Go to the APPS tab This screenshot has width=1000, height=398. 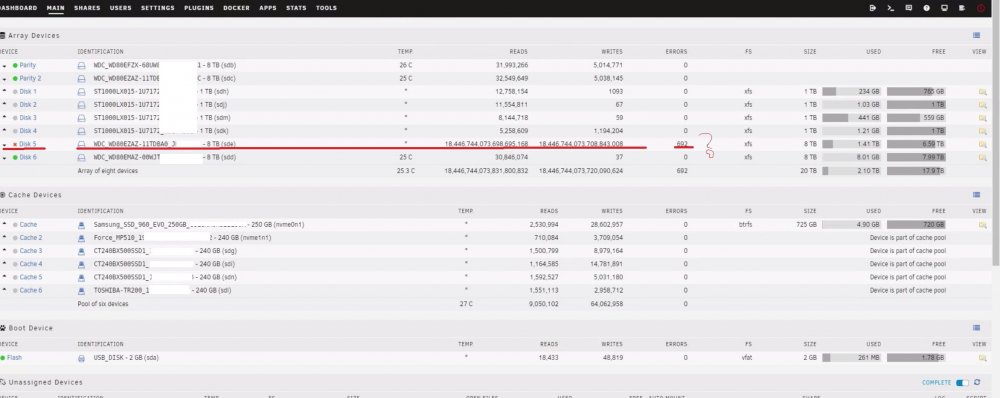pos(268,8)
